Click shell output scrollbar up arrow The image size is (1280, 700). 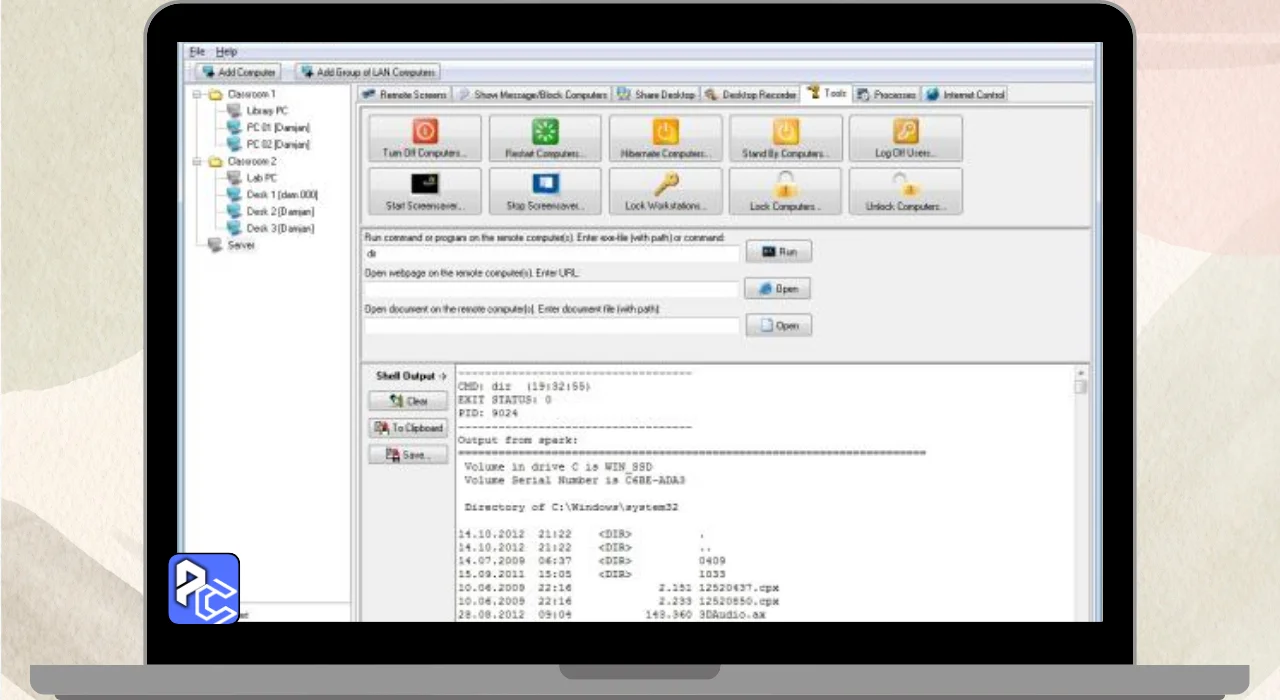(1081, 372)
